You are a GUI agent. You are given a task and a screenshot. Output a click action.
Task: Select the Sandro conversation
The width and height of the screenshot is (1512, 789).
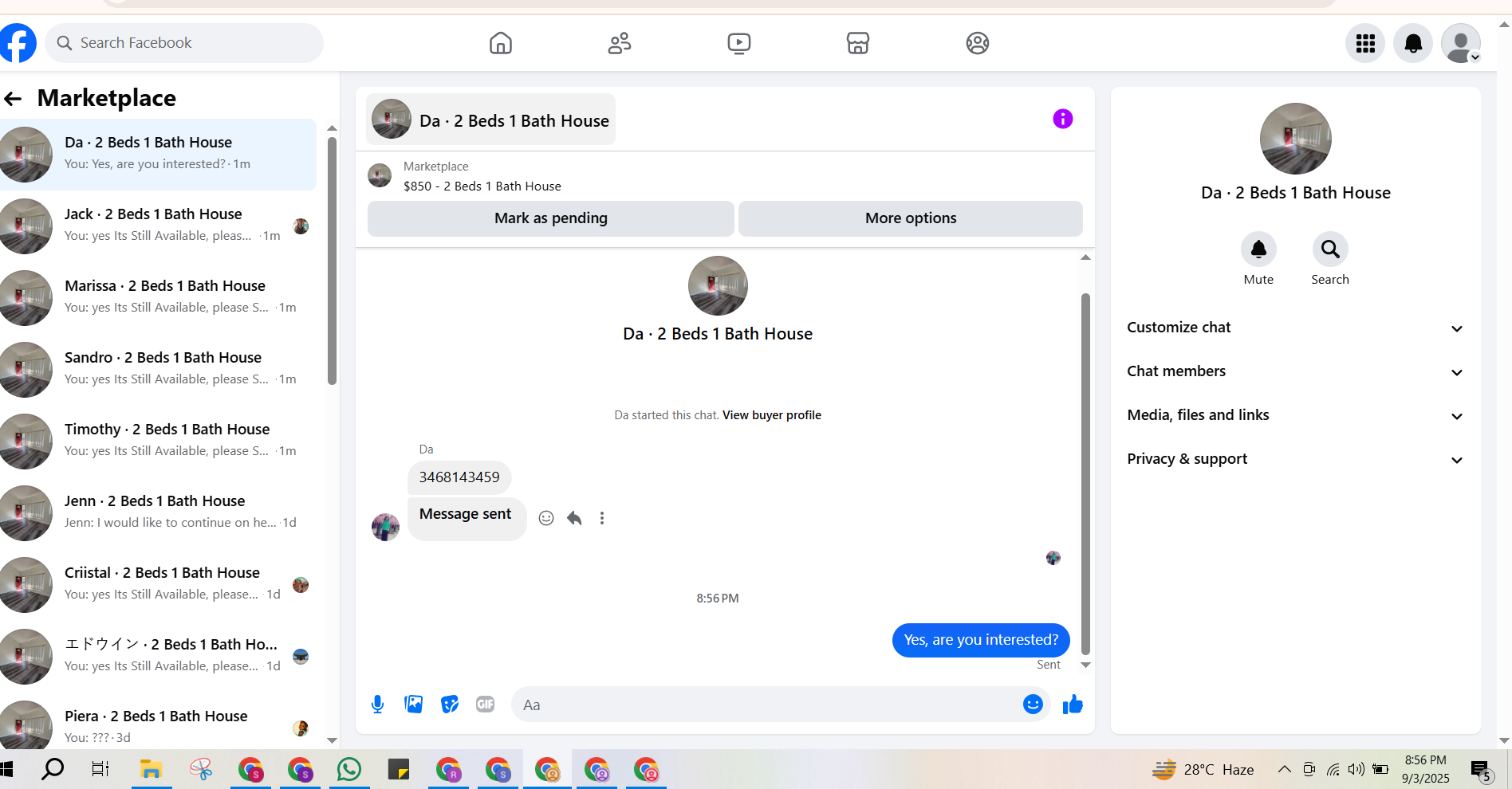point(158,370)
